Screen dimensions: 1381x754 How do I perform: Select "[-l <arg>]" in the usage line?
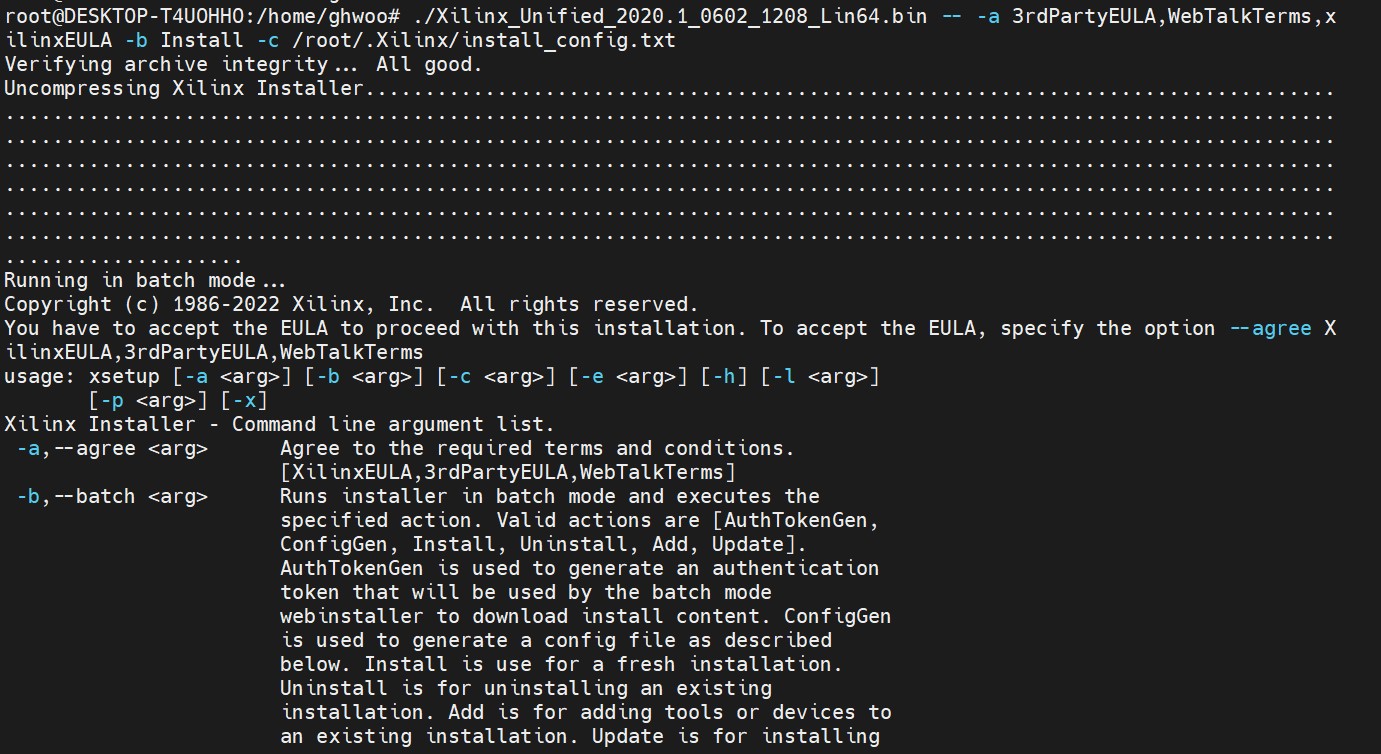[821, 377]
